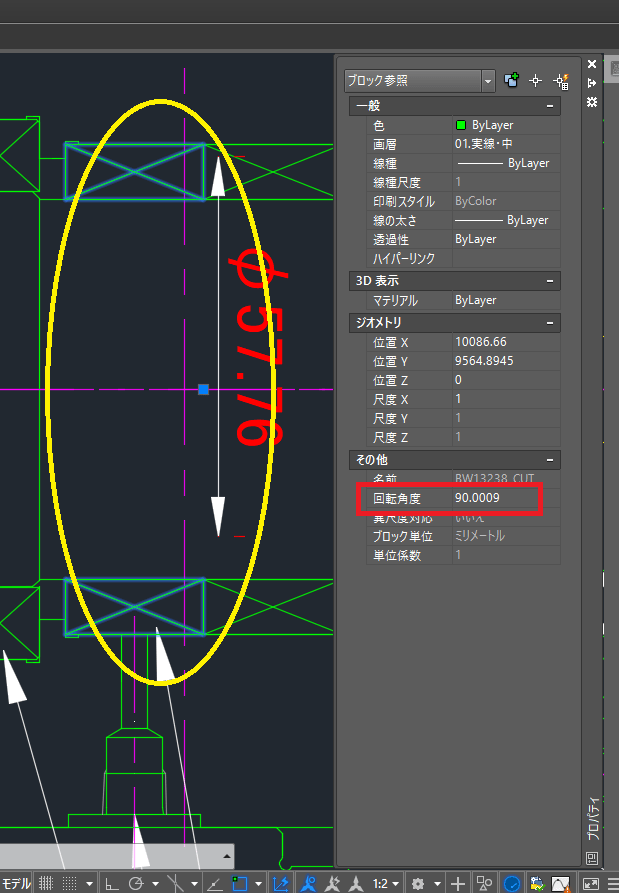Edit the 位置 X value 10086.66
The height and width of the screenshot is (893, 619).
(x=506, y=342)
